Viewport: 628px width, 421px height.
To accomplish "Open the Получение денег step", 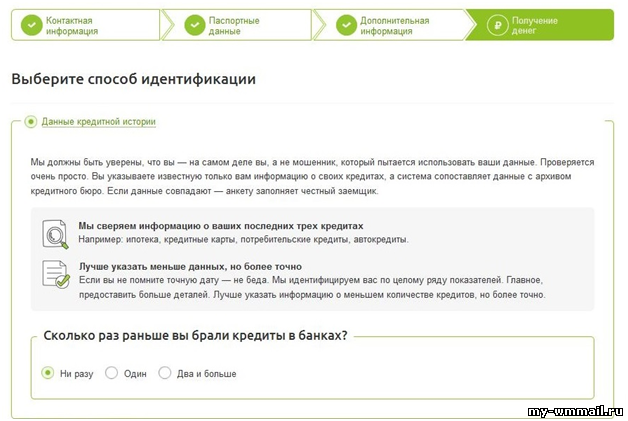I will click(540, 25).
